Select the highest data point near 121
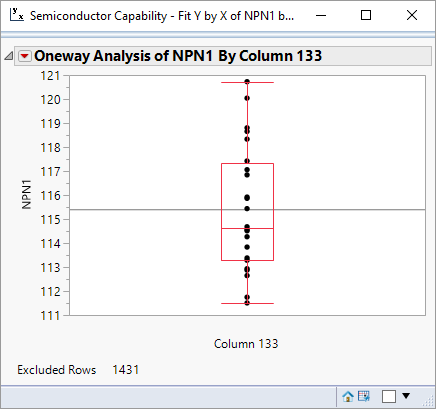 coord(247,82)
